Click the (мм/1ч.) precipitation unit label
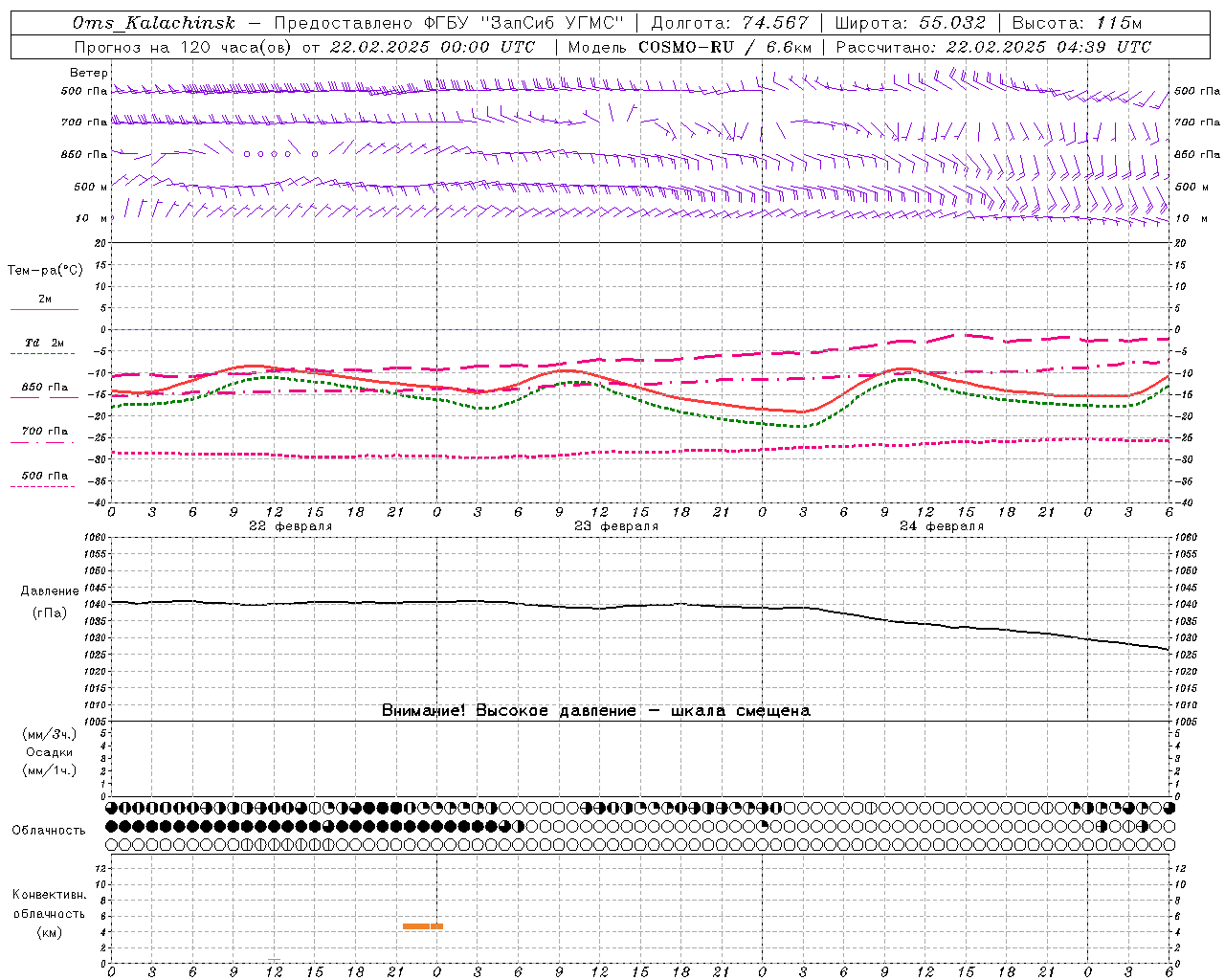 [x=50, y=770]
